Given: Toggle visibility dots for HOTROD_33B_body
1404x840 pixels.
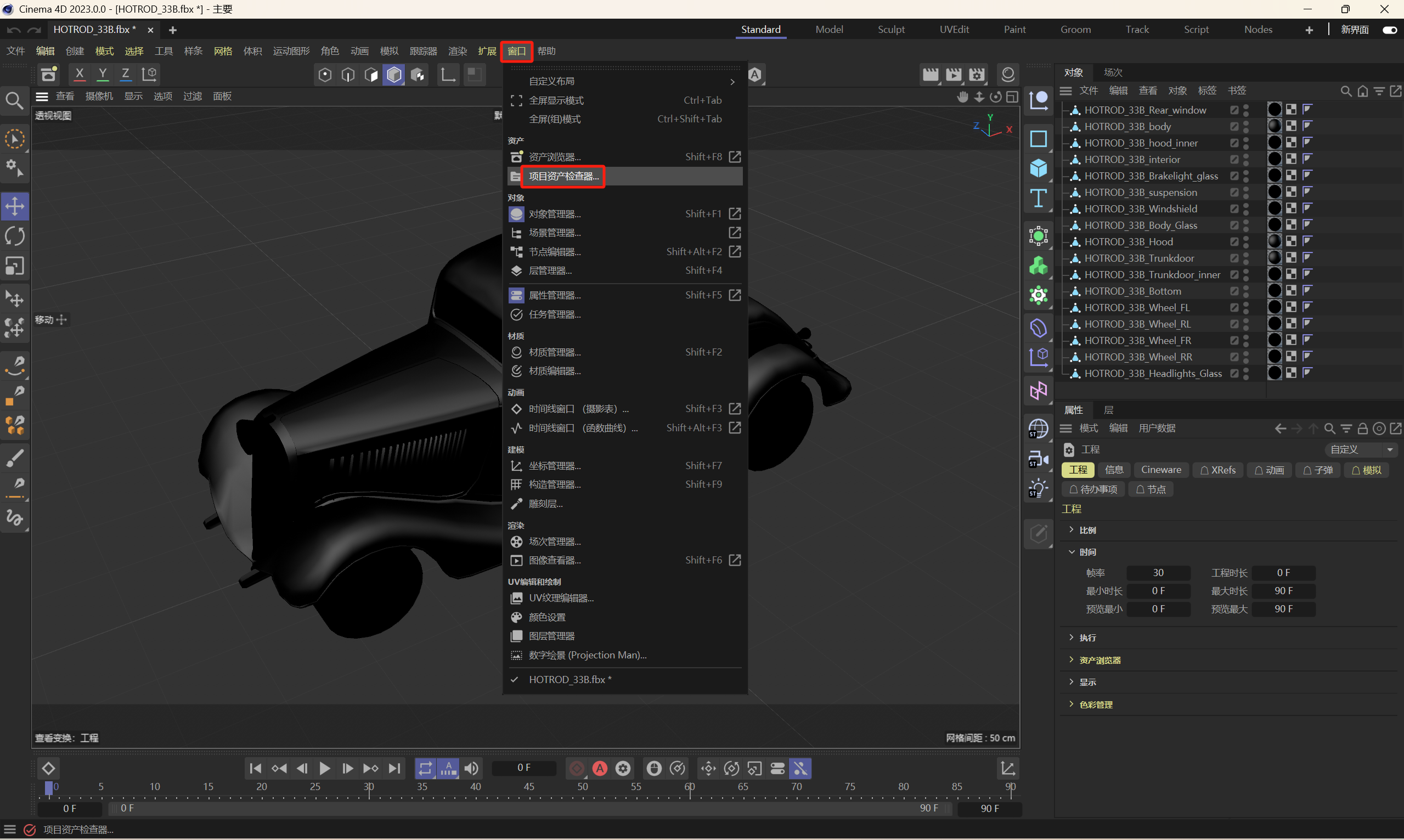Looking at the screenshot, I should [1246, 126].
